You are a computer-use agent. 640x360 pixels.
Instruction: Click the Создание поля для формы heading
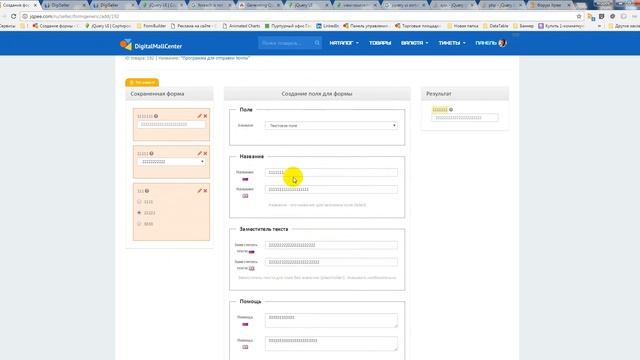317,94
